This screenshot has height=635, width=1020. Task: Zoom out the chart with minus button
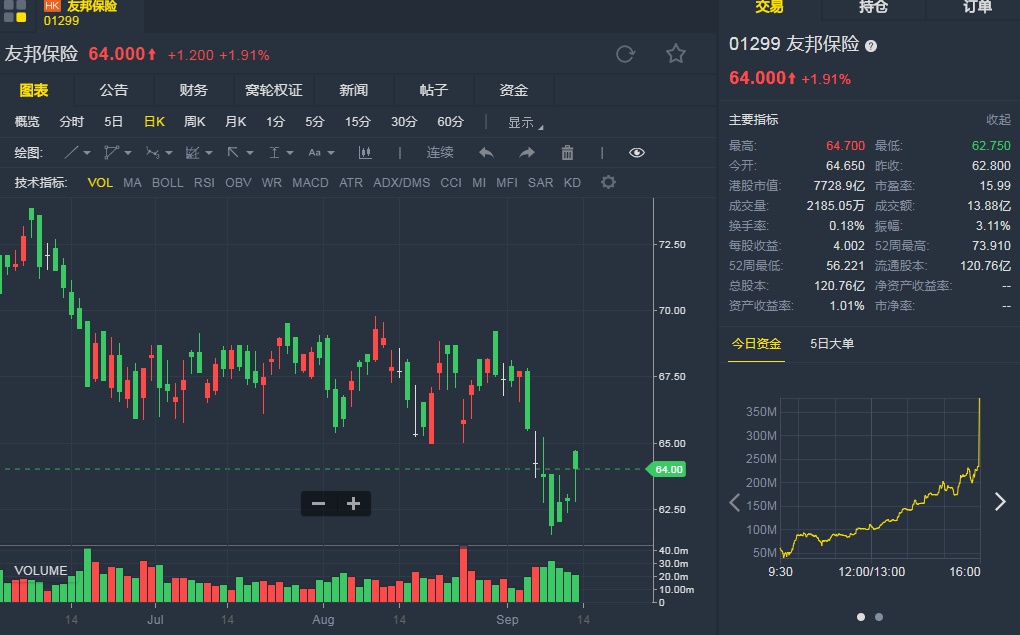tap(318, 504)
